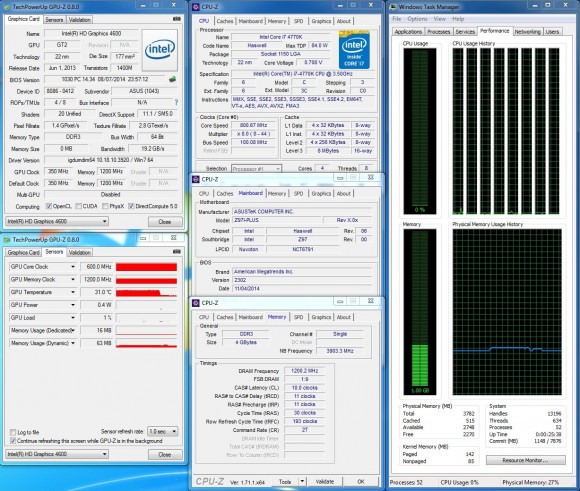Open the CPU-Z Tools dropdown arrow
Screen dimensions: 580x491
click(302, 481)
